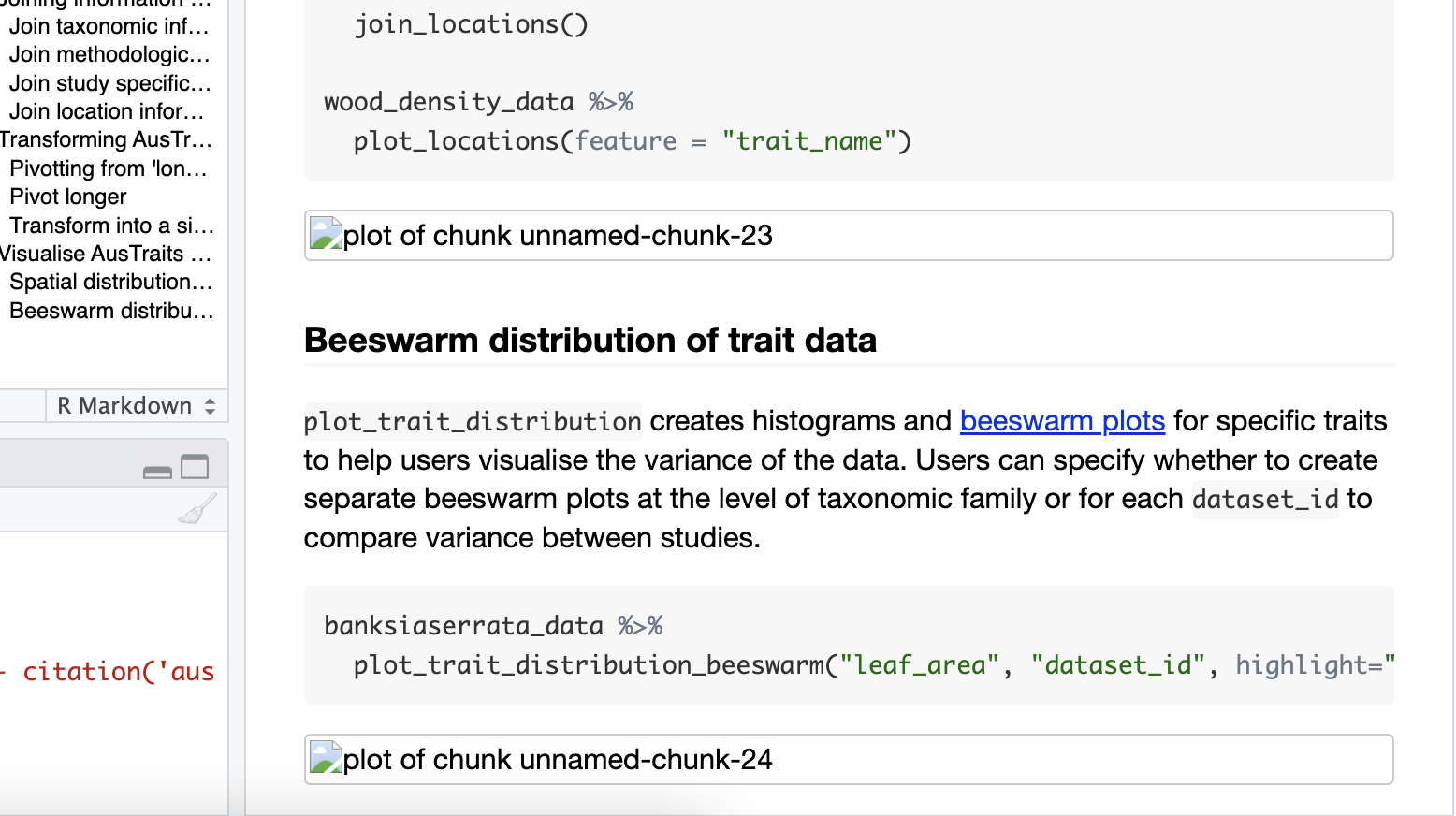
Task: Select 'Pivot longer' in document outline
Action: pos(68,197)
